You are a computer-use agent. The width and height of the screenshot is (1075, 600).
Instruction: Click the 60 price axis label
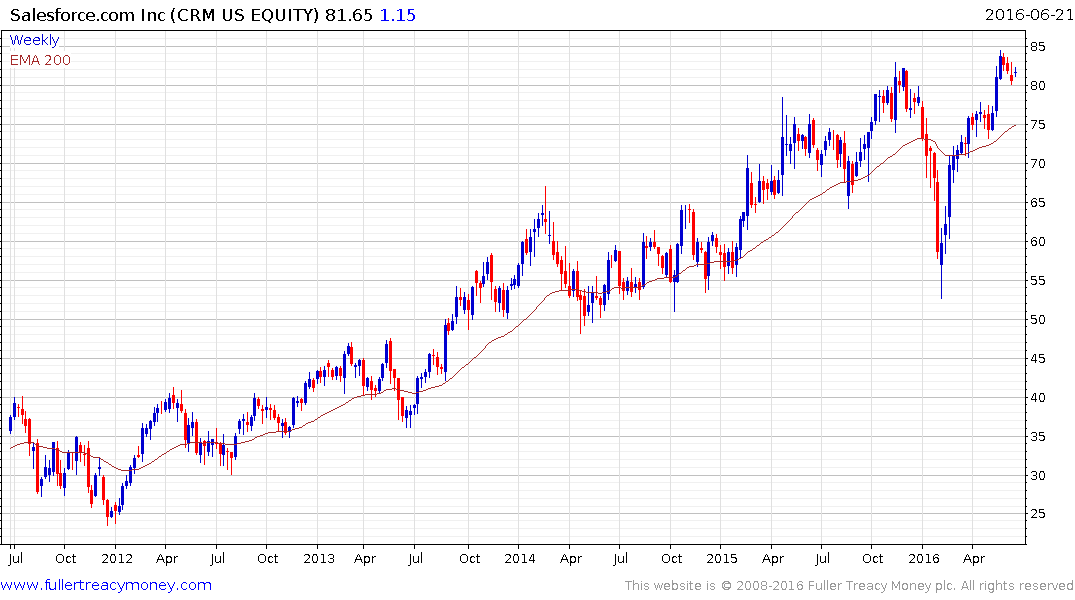1037,241
